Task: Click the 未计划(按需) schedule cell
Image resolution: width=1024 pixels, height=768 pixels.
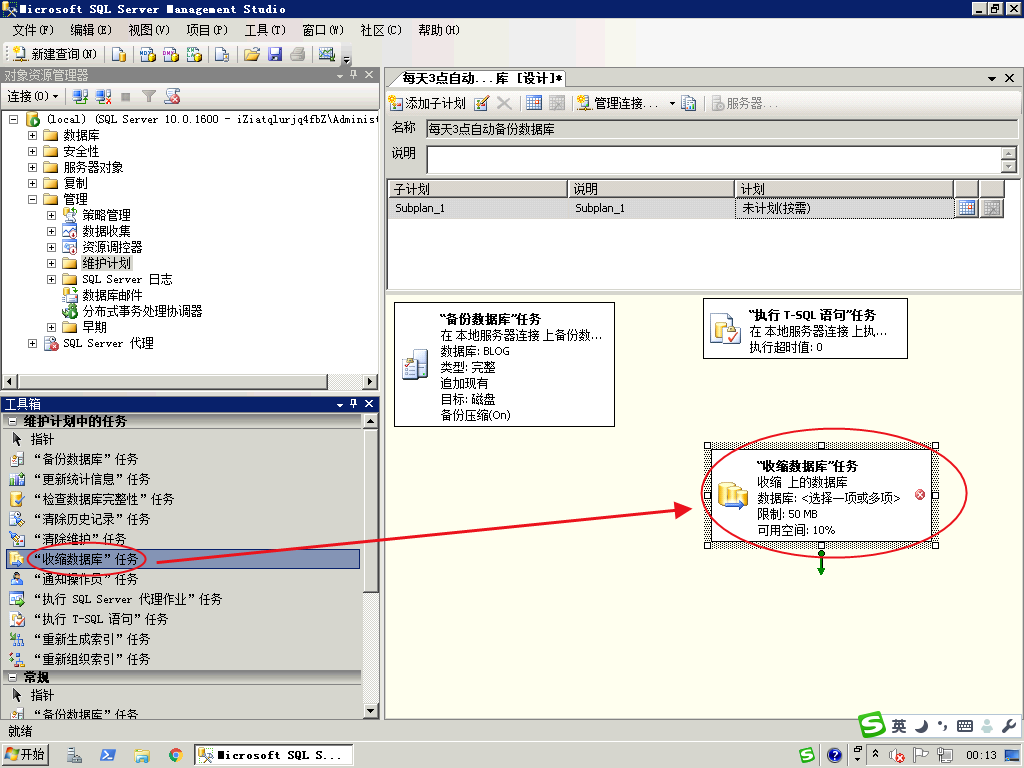Action: click(844, 208)
